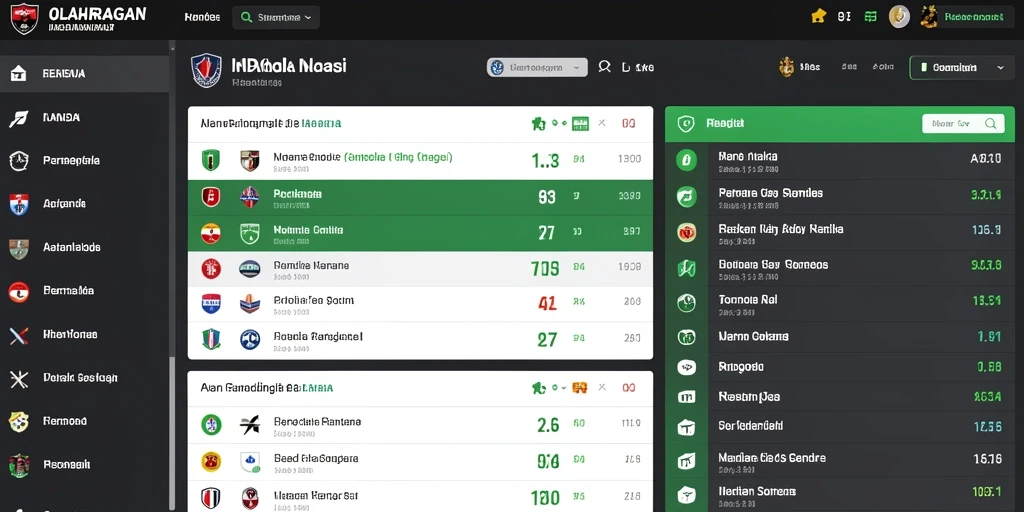Click the icon beside Petrane Gae Semles

point(686,196)
